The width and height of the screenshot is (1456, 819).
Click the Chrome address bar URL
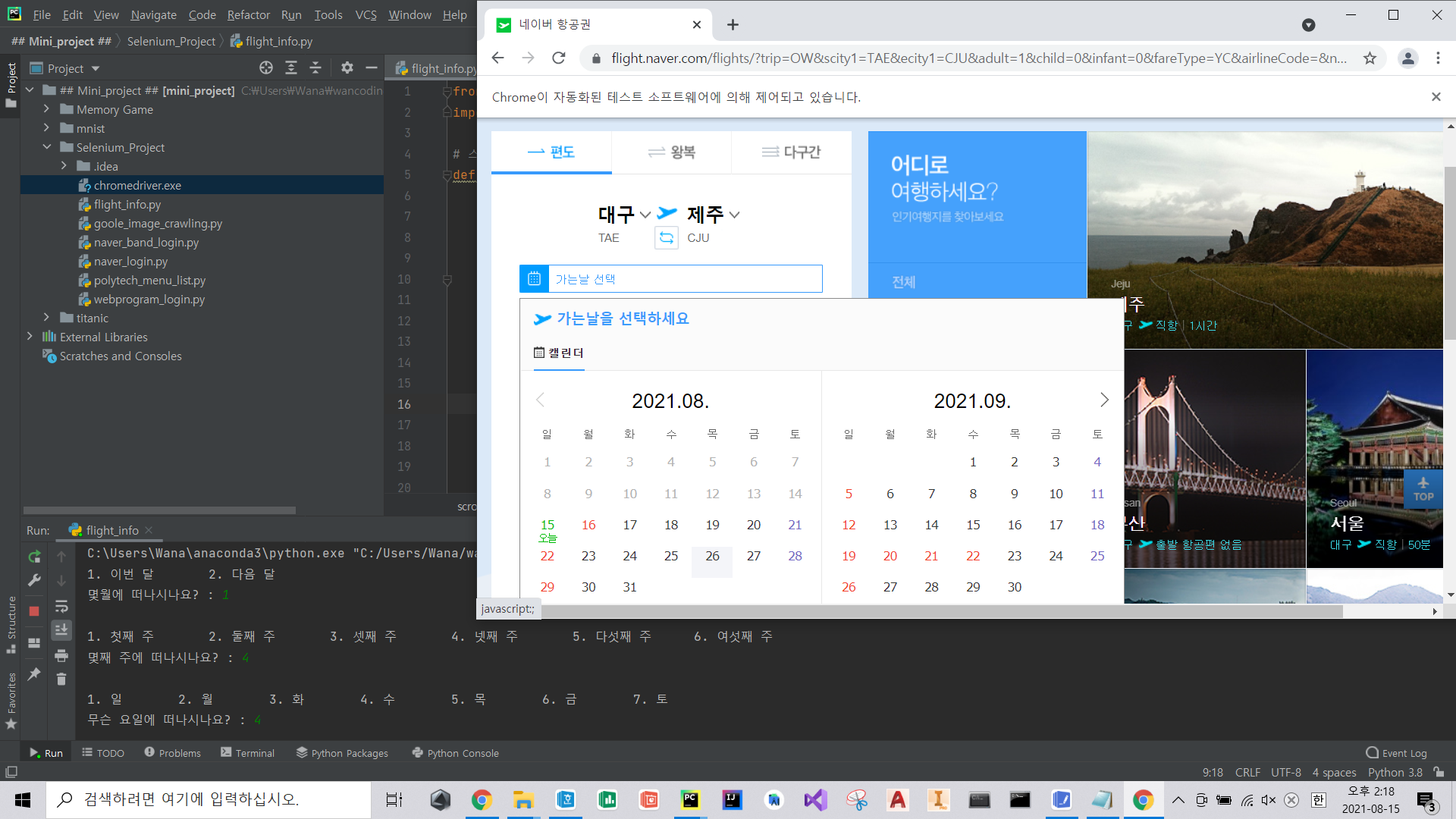pyautogui.click(x=979, y=58)
